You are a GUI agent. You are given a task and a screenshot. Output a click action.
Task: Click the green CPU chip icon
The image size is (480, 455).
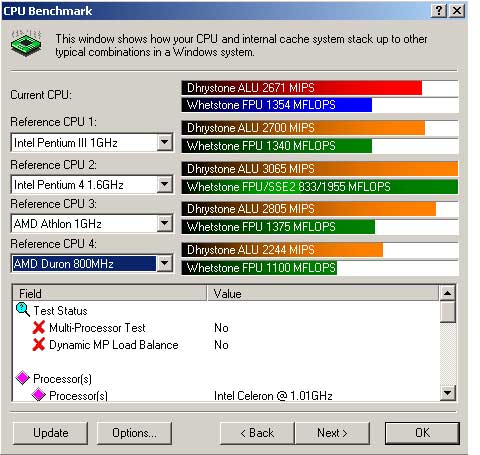coord(26,43)
